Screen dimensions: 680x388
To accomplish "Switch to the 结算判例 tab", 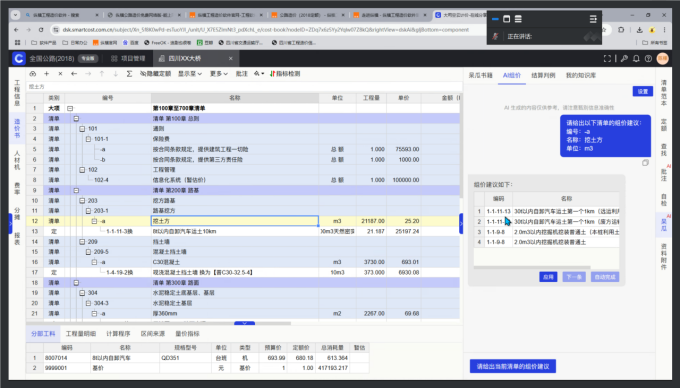I will (543, 75).
